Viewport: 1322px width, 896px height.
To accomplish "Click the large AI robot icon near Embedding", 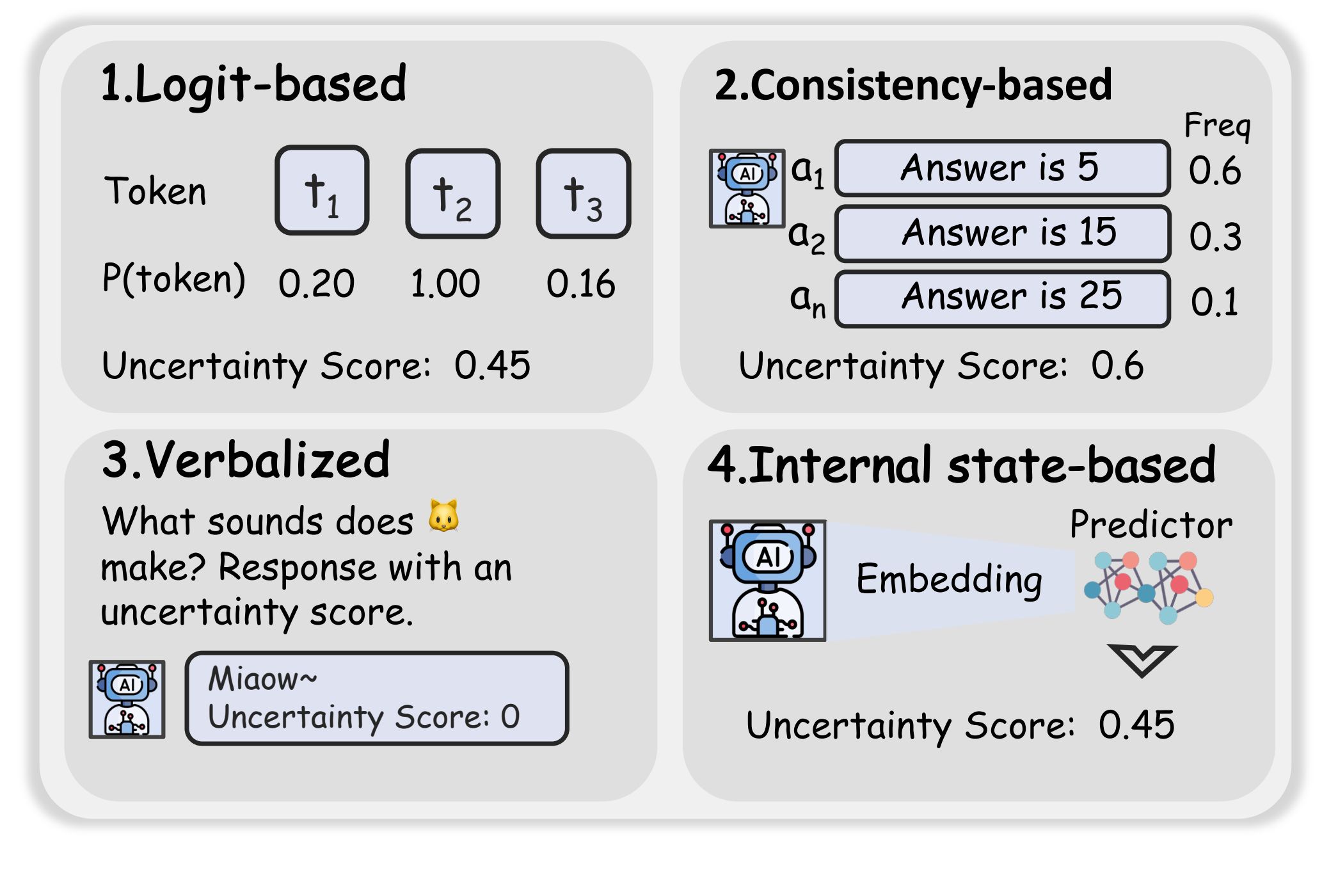I will tap(767, 580).
